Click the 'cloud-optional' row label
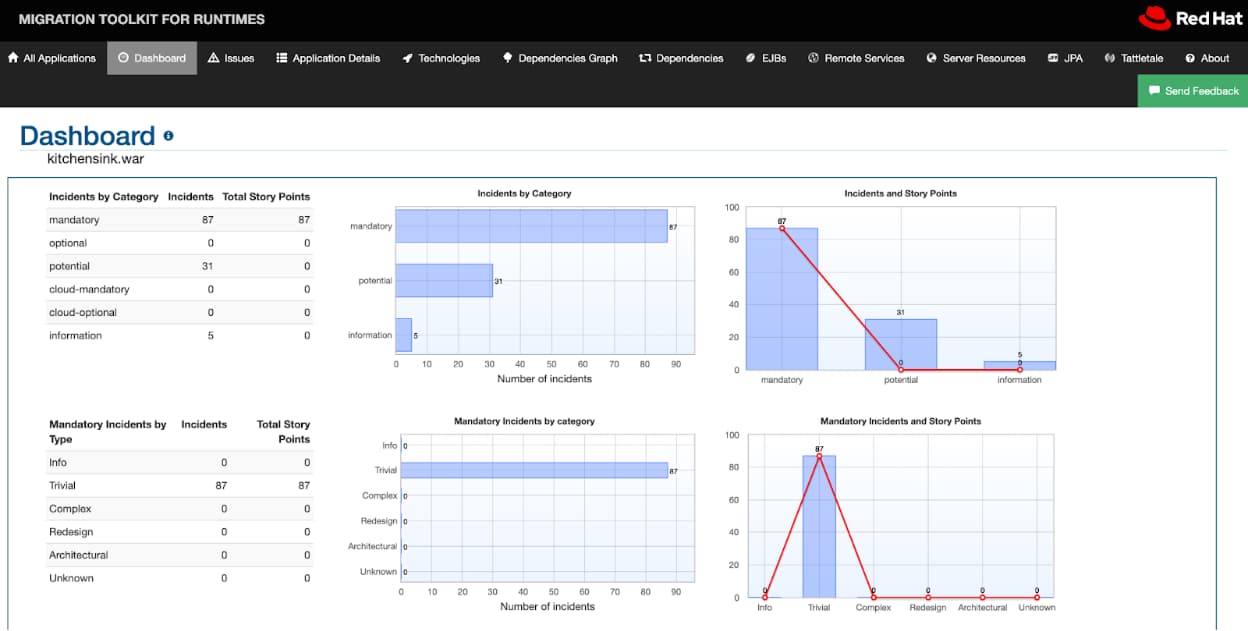This screenshot has width=1248, height=631. coord(83,312)
